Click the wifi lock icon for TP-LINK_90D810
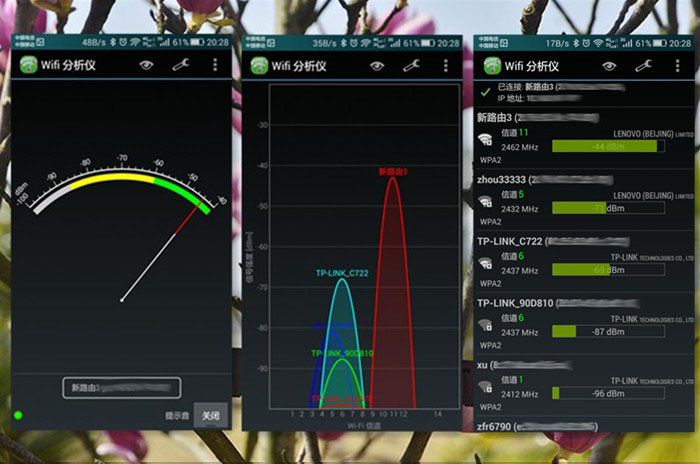 pyautogui.click(x=485, y=325)
